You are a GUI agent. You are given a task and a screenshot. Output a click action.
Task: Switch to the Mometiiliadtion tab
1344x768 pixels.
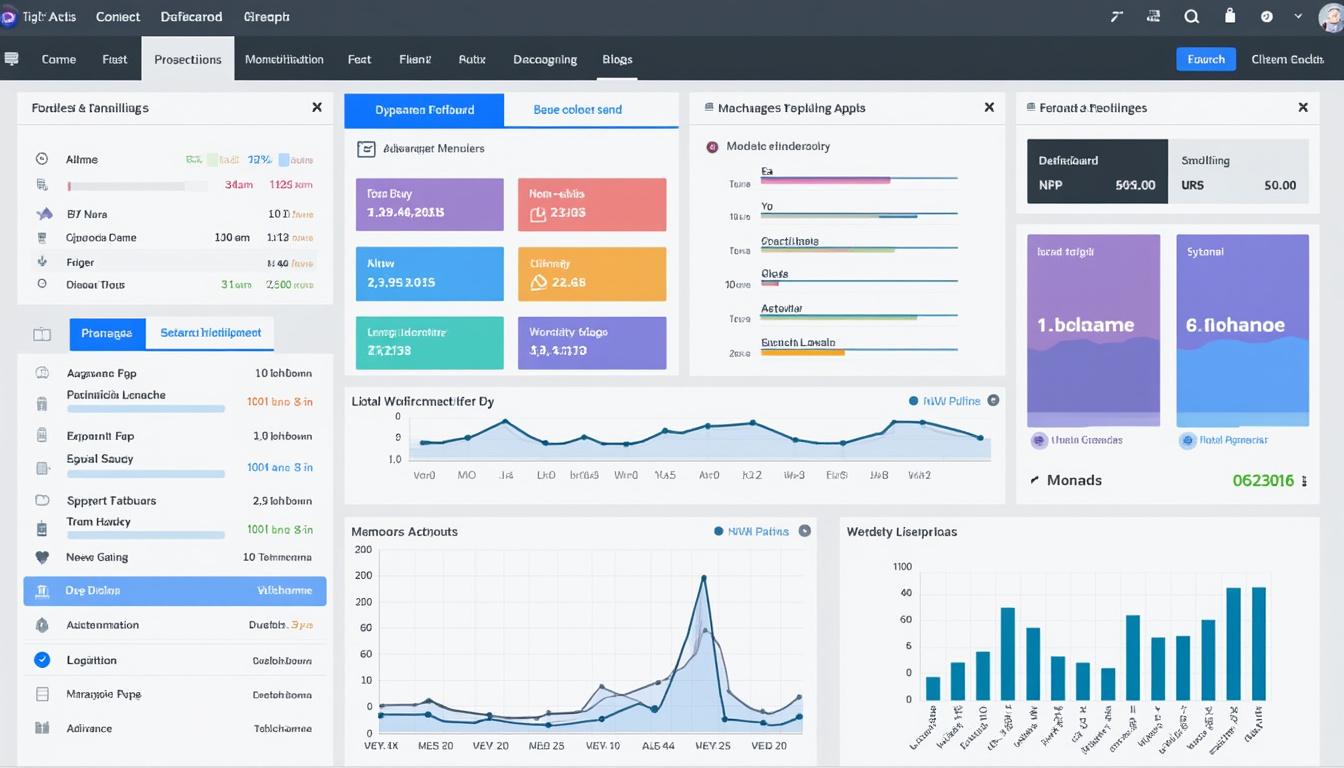click(284, 59)
